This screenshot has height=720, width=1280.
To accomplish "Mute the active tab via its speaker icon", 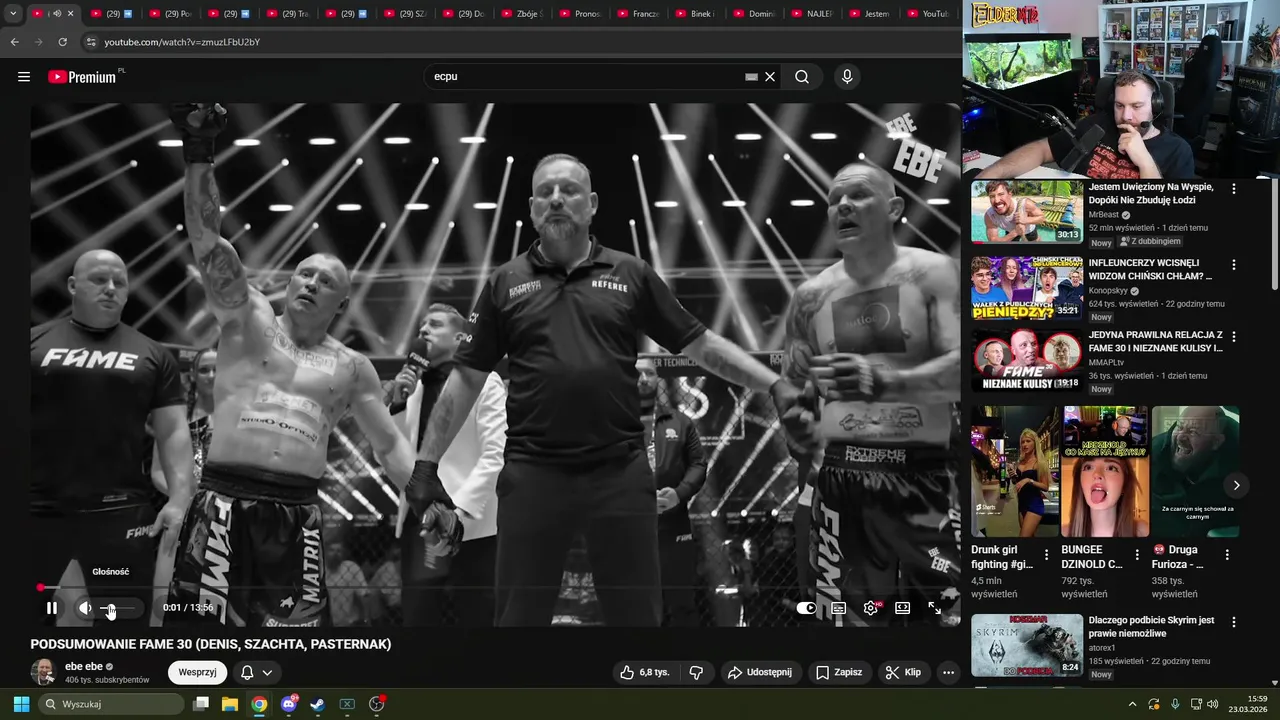I will tap(57, 14).
